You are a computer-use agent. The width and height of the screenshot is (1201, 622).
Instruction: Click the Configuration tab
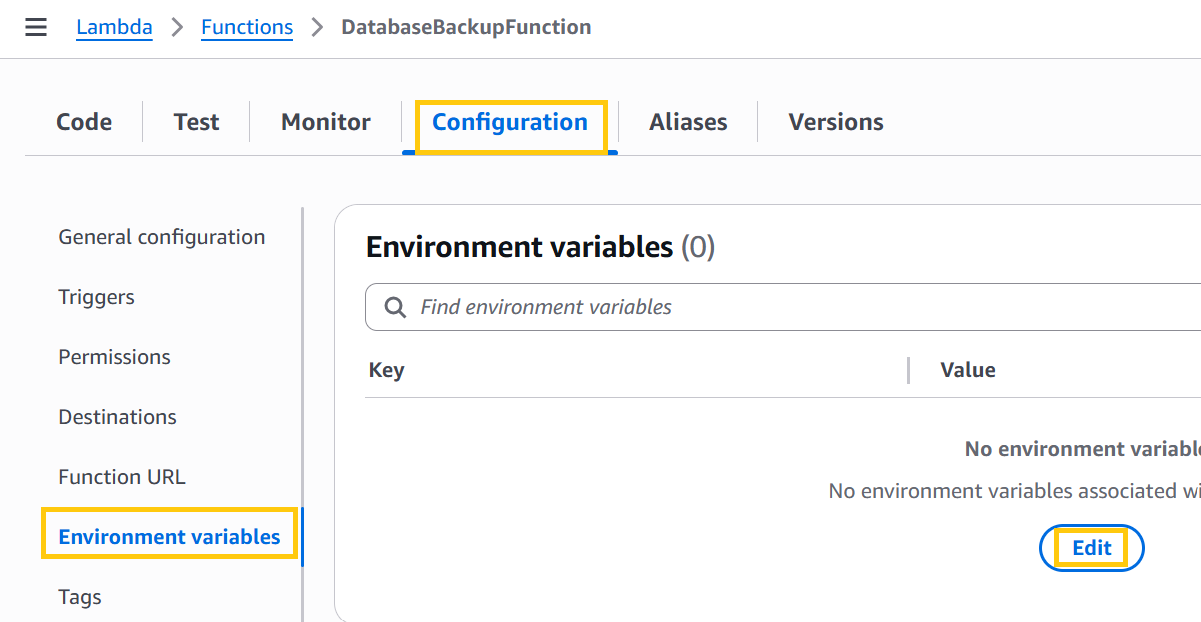pos(510,122)
